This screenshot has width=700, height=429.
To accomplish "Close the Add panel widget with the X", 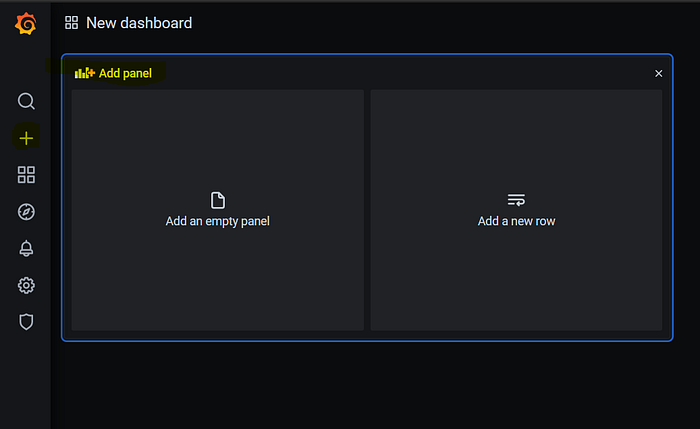I will coord(658,74).
